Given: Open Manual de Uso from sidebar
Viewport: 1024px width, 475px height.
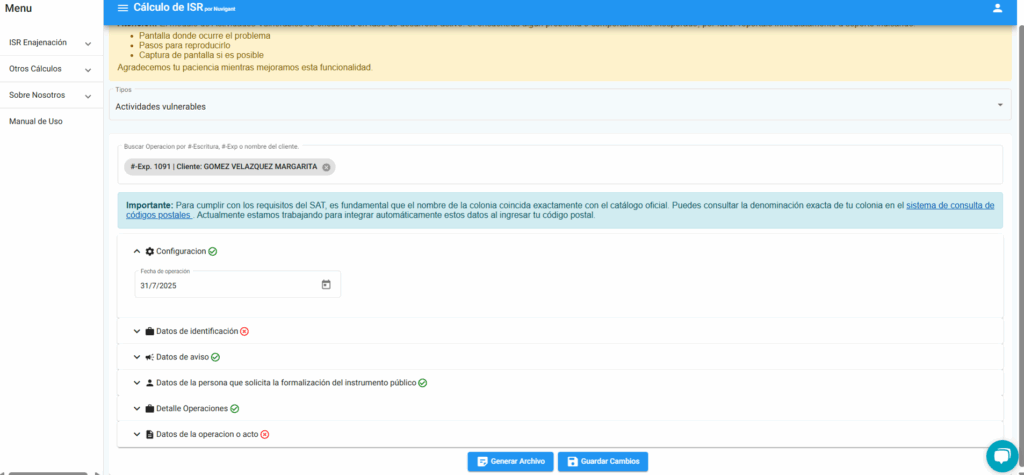Looking at the screenshot, I should 36,121.
